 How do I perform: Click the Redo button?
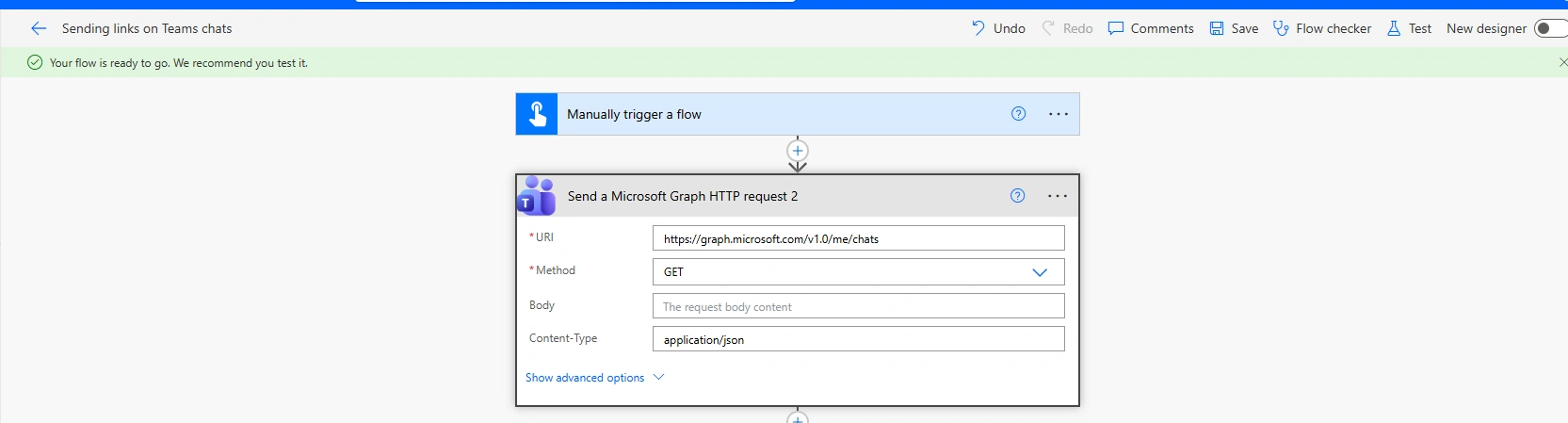point(1067,28)
